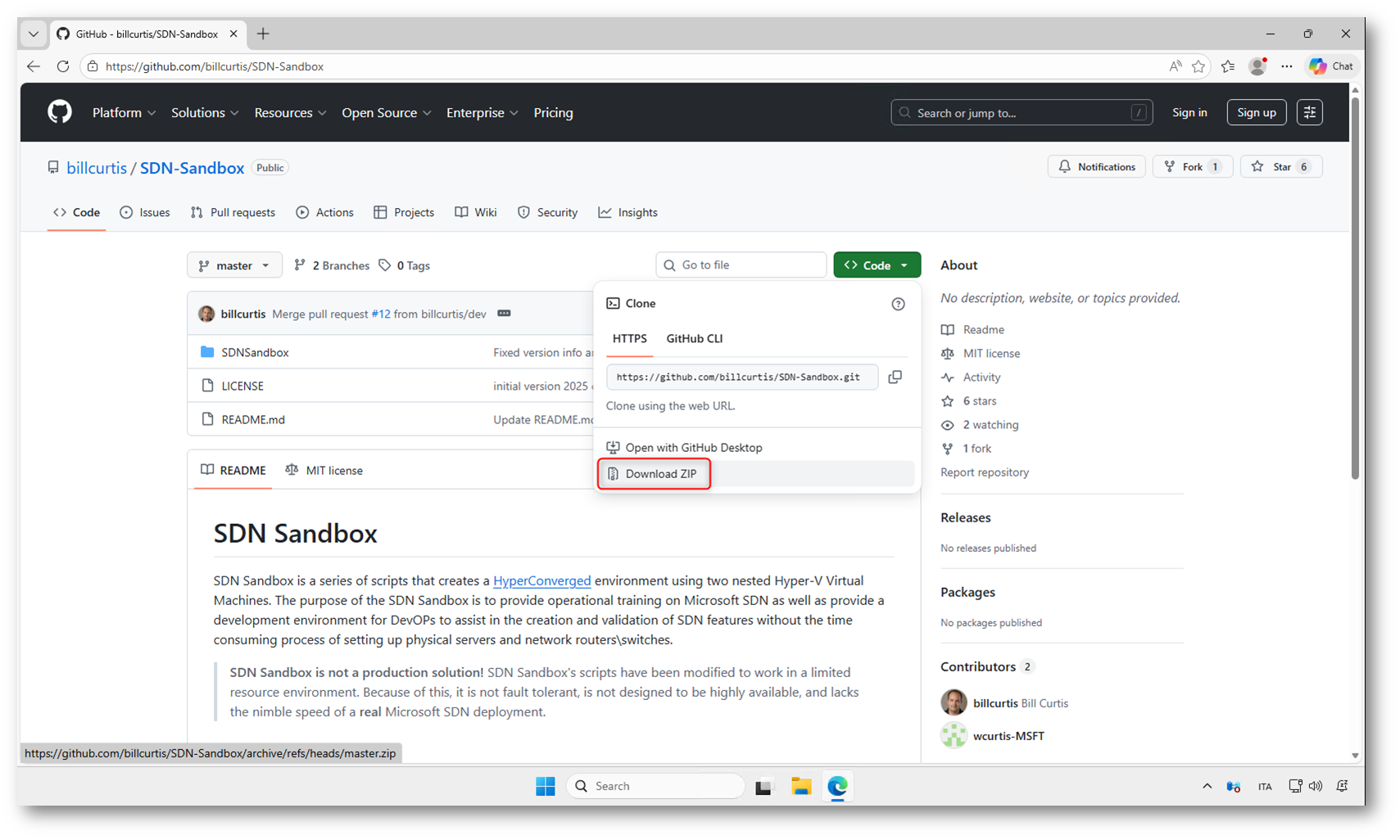Click the Sign up button

click(1257, 112)
